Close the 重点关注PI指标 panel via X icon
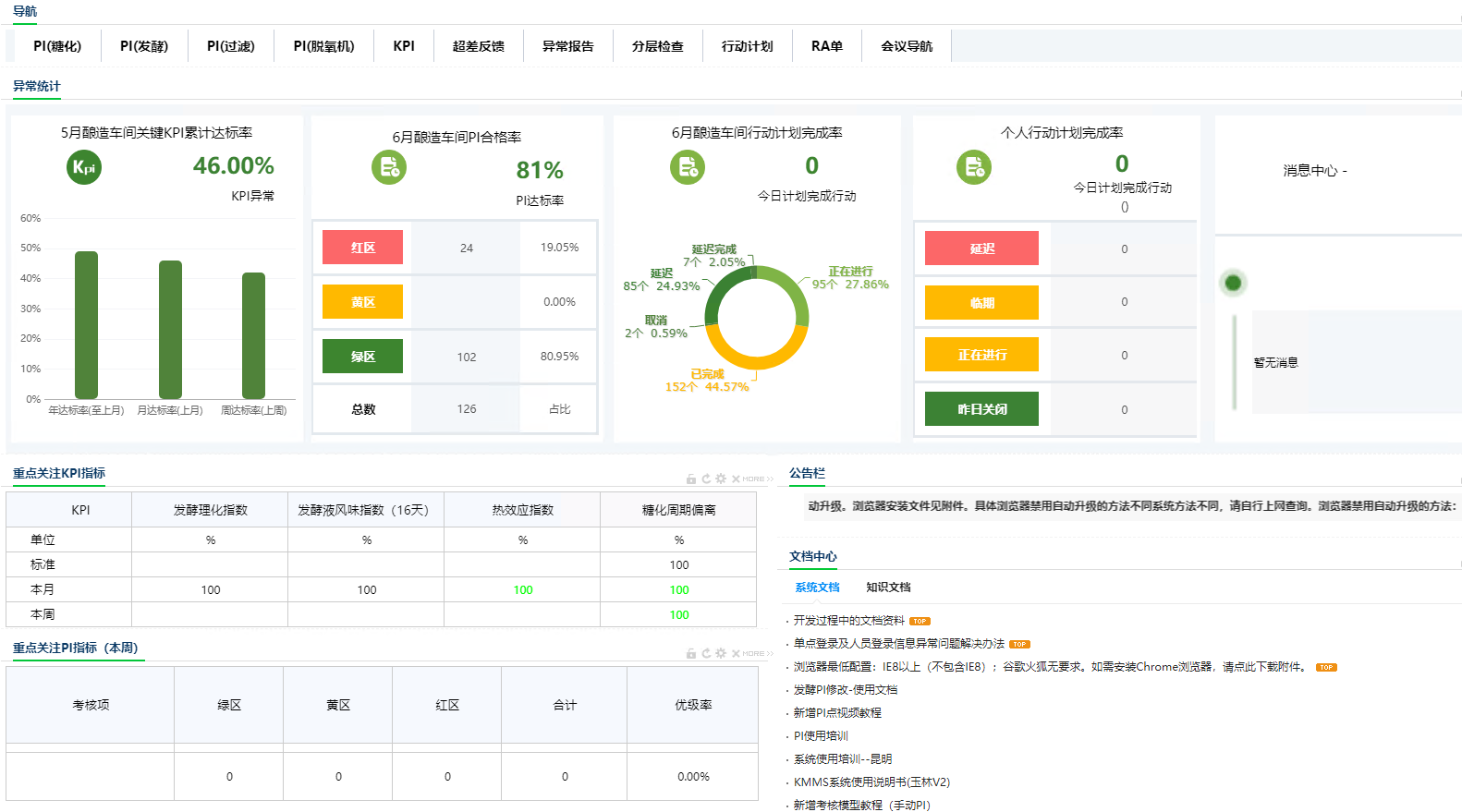This screenshot has width=1462, height=812. click(736, 653)
